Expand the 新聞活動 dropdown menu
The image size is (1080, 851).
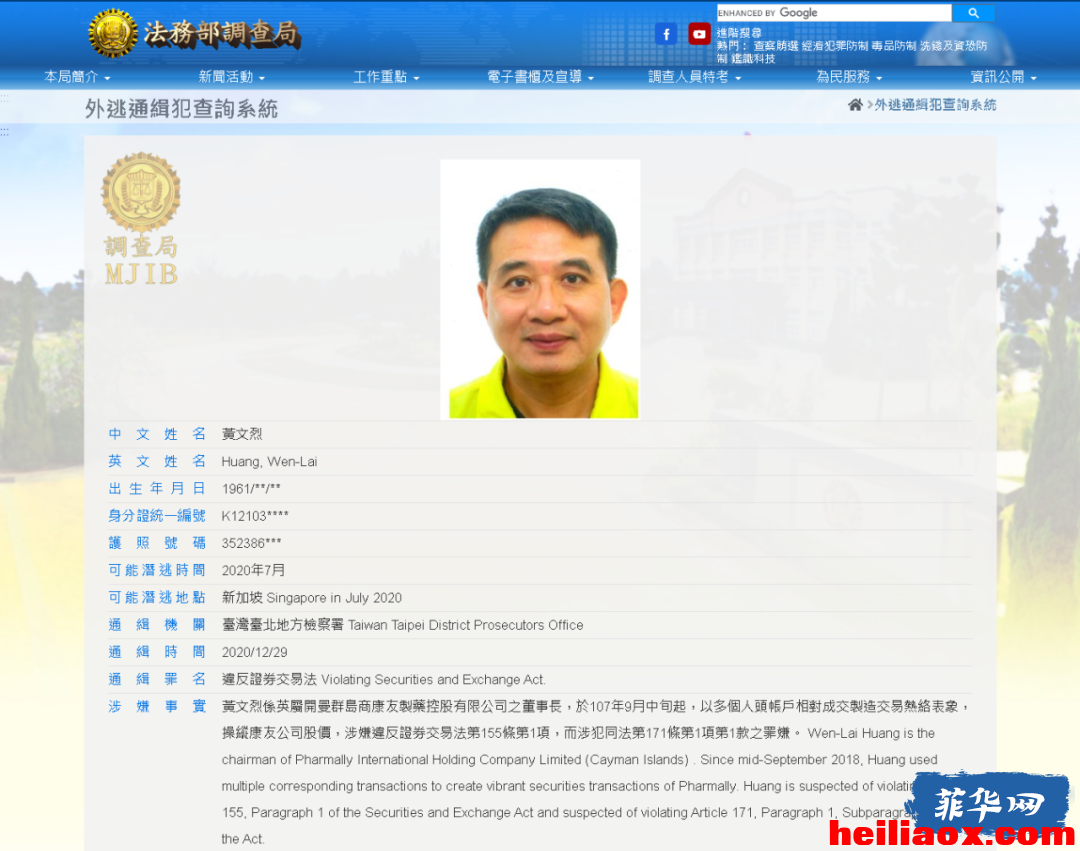click(231, 77)
